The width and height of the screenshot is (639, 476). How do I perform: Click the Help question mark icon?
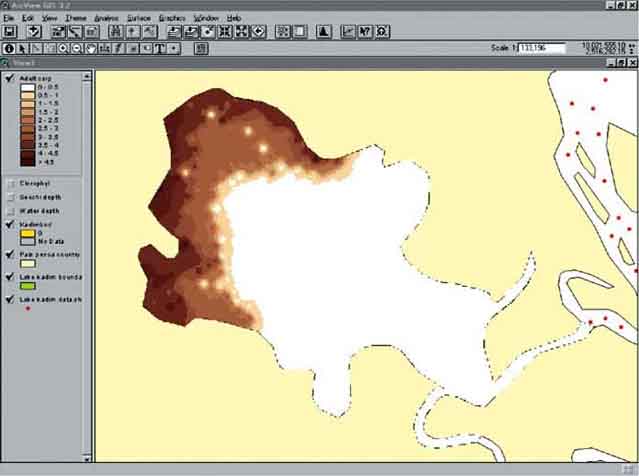tap(365, 32)
